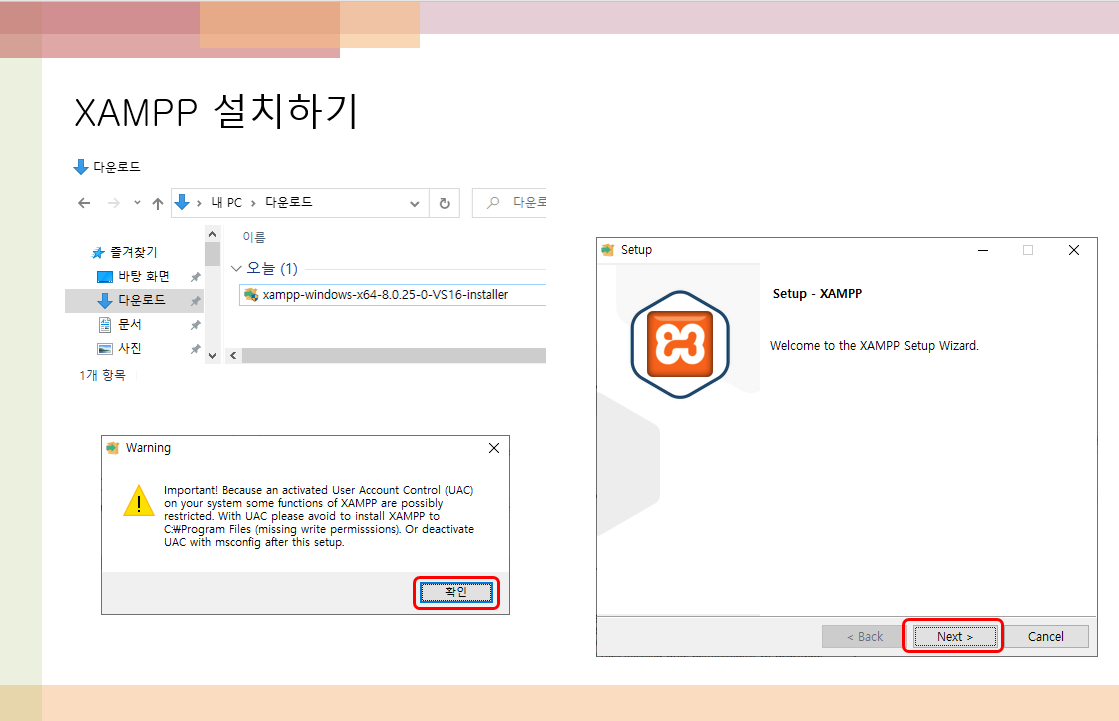Click the 다운로드 window title download icon
The image size is (1119, 721).
(81, 167)
